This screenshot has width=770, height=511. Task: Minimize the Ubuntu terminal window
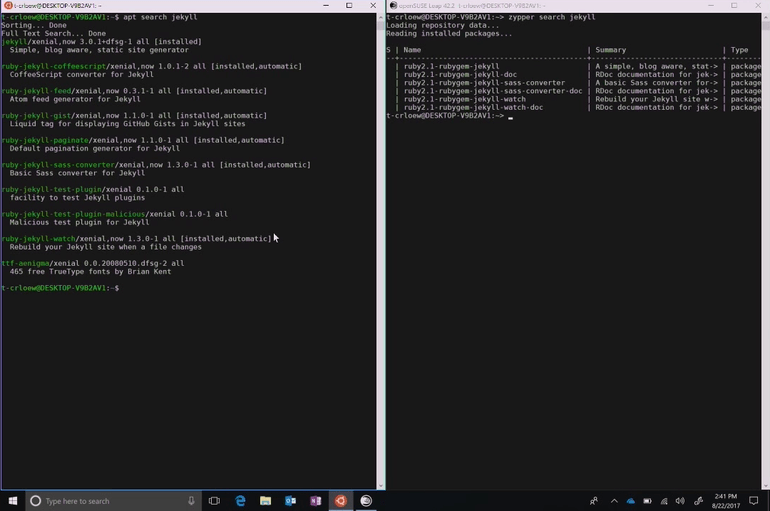(326, 5)
